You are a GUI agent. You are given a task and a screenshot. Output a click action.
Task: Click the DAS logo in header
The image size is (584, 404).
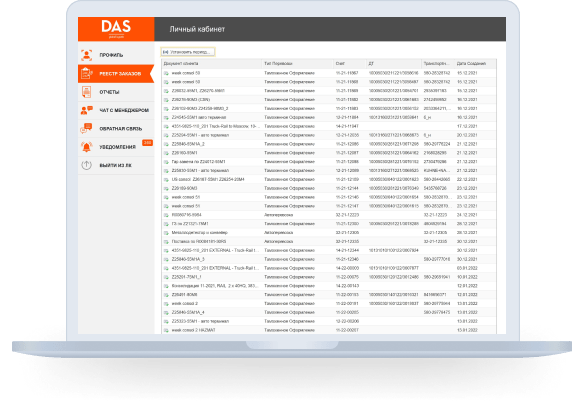[x=116, y=29]
